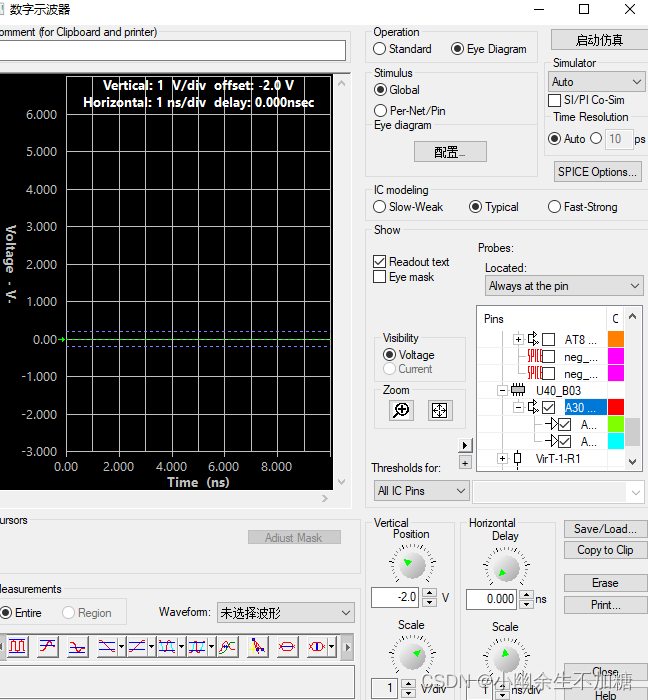
Task: Click the receiver buffer icon on green row
Action: (552, 424)
